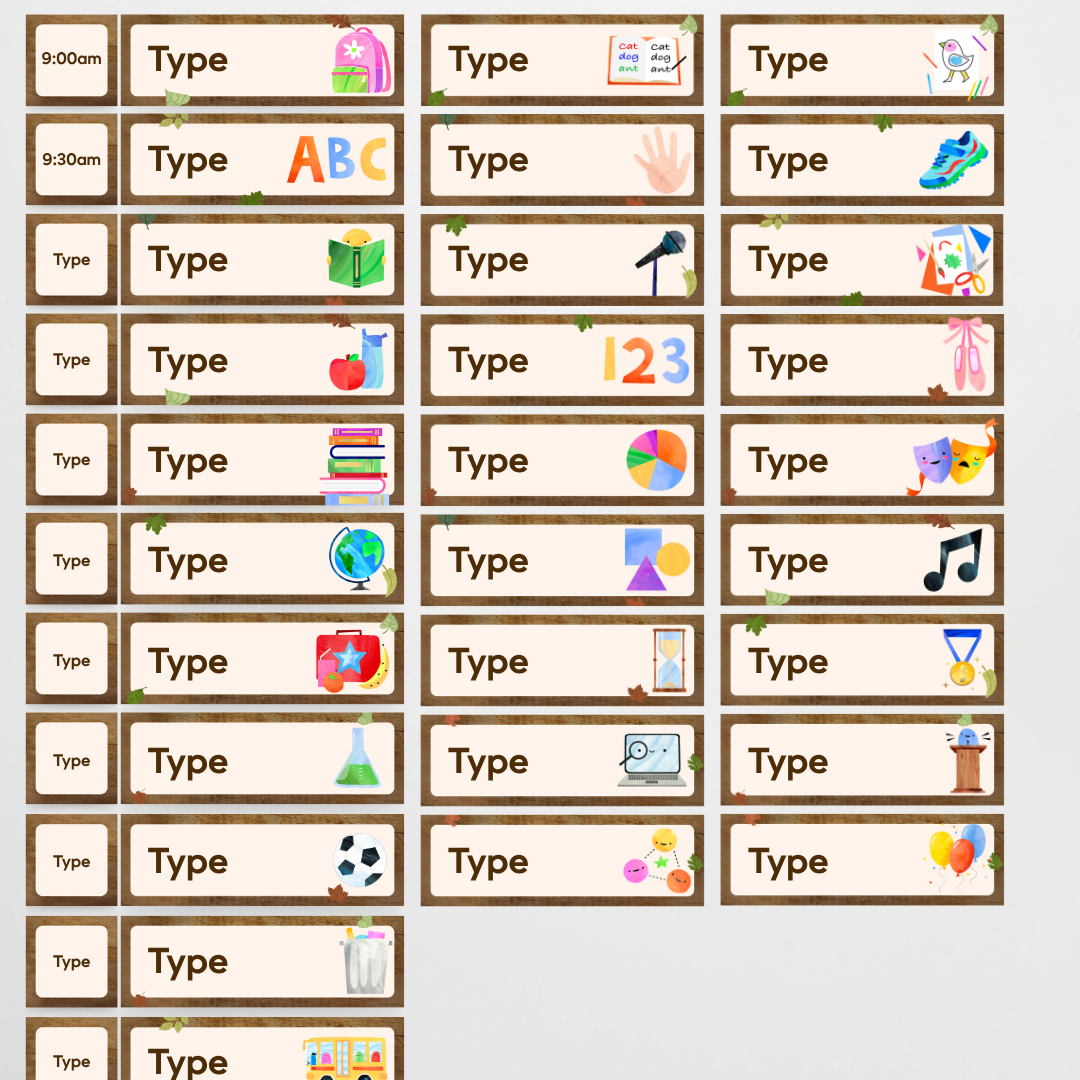Select the music notes icon
Screen dimensions: 1080x1080
point(954,559)
